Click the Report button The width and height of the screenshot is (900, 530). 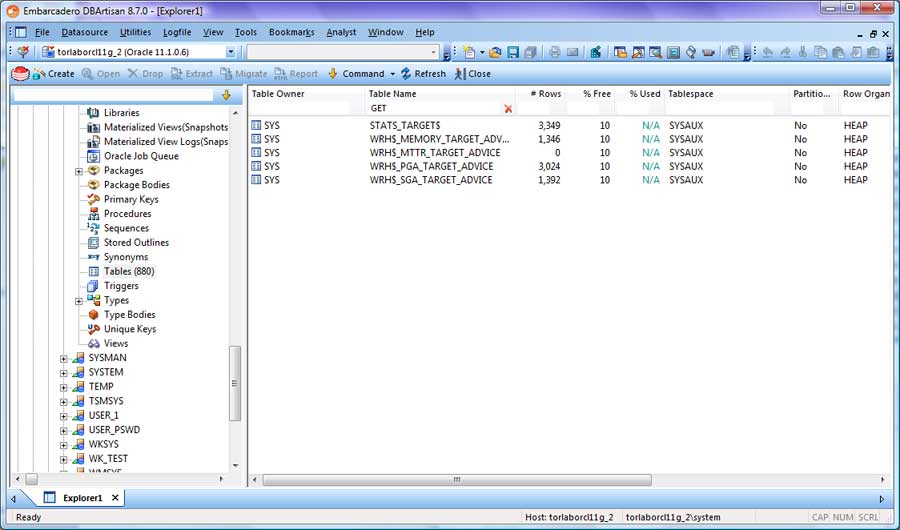(x=296, y=74)
